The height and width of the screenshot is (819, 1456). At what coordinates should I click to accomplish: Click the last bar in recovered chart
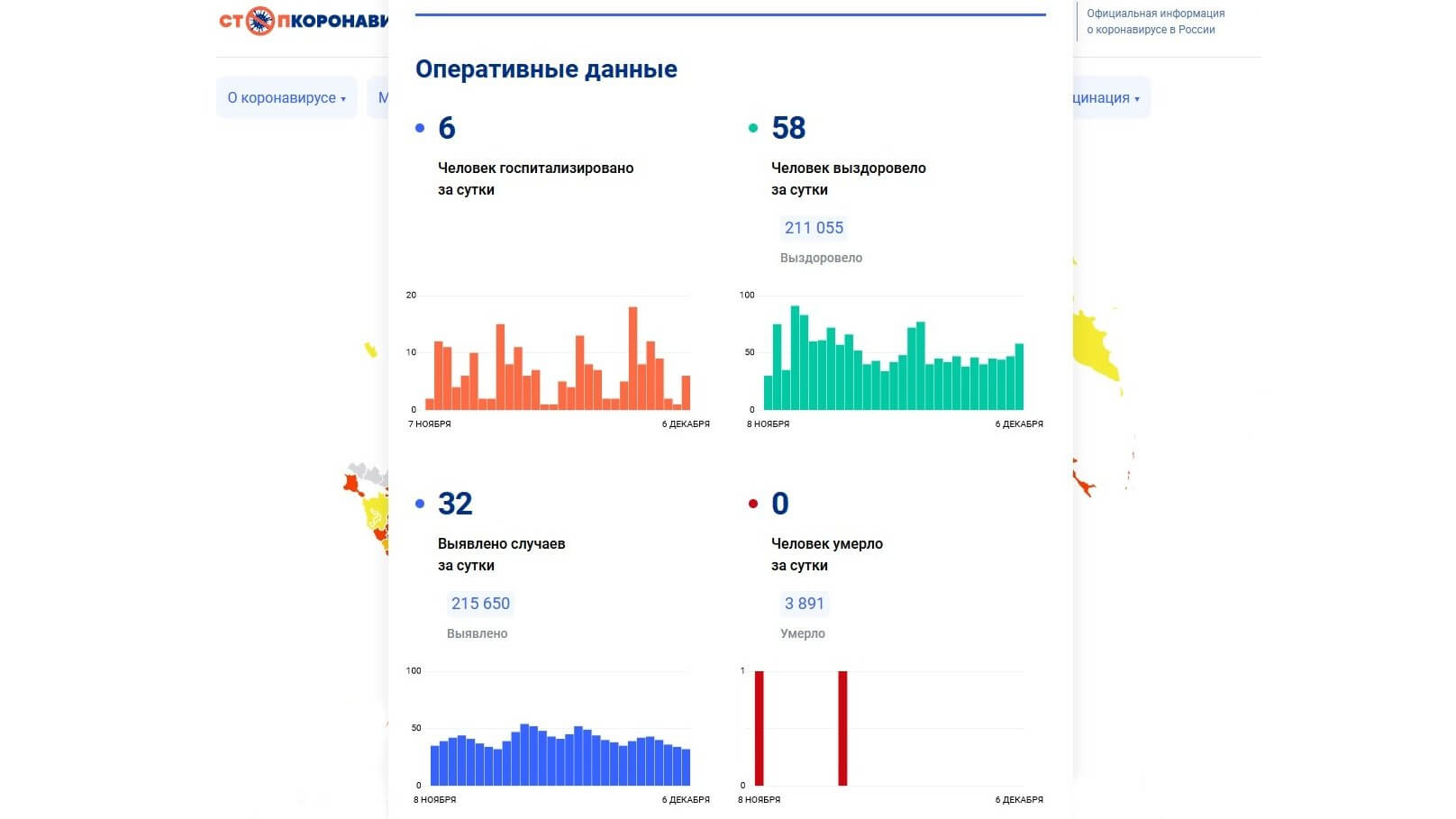click(1019, 377)
